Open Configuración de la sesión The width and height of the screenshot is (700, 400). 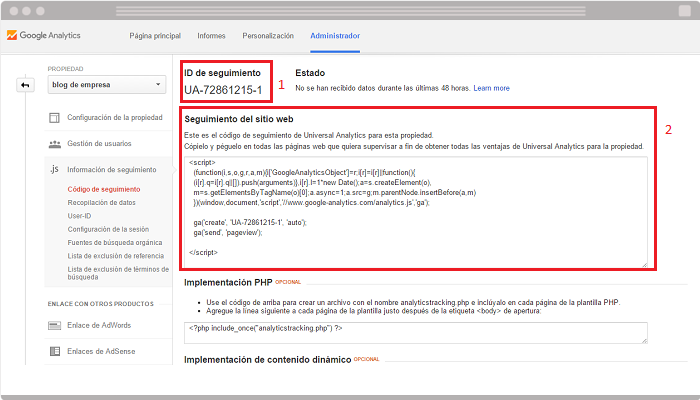coord(107,229)
